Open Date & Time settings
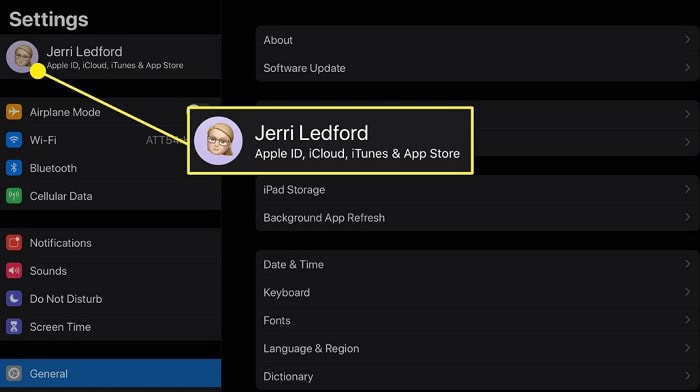This screenshot has height=392, width=700. [478, 264]
